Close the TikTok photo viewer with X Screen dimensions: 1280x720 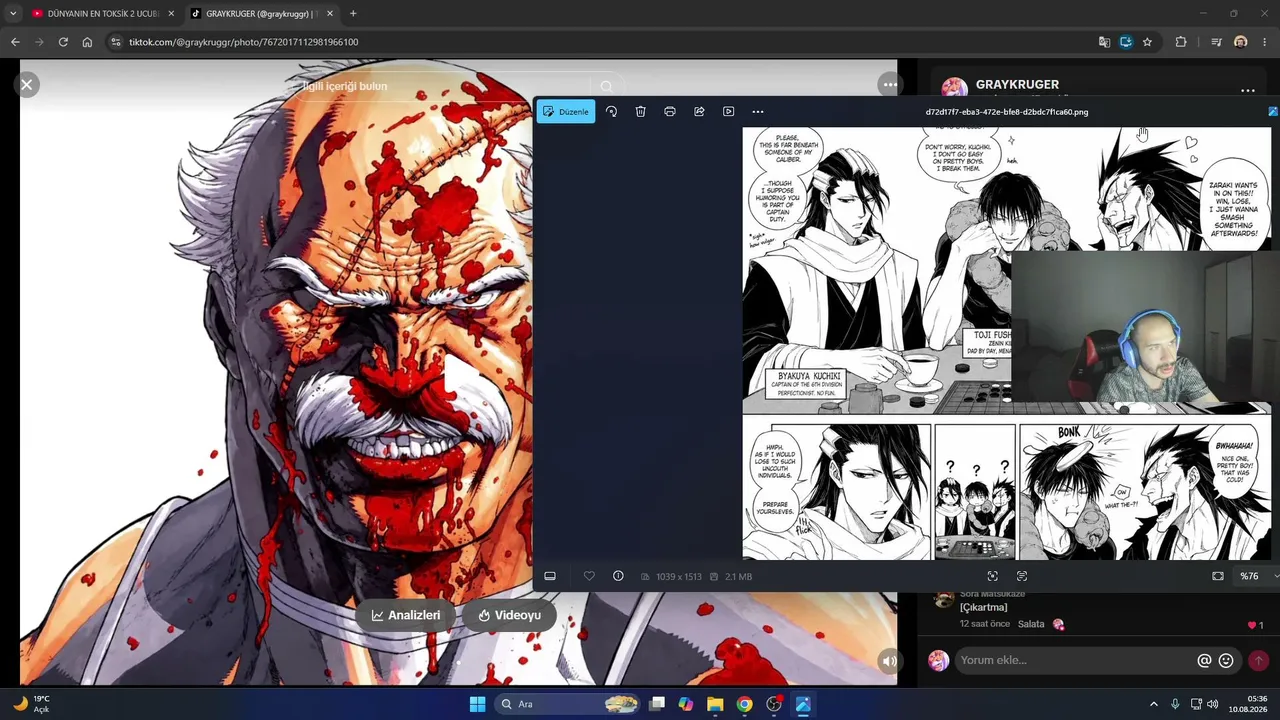pyautogui.click(x=27, y=85)
